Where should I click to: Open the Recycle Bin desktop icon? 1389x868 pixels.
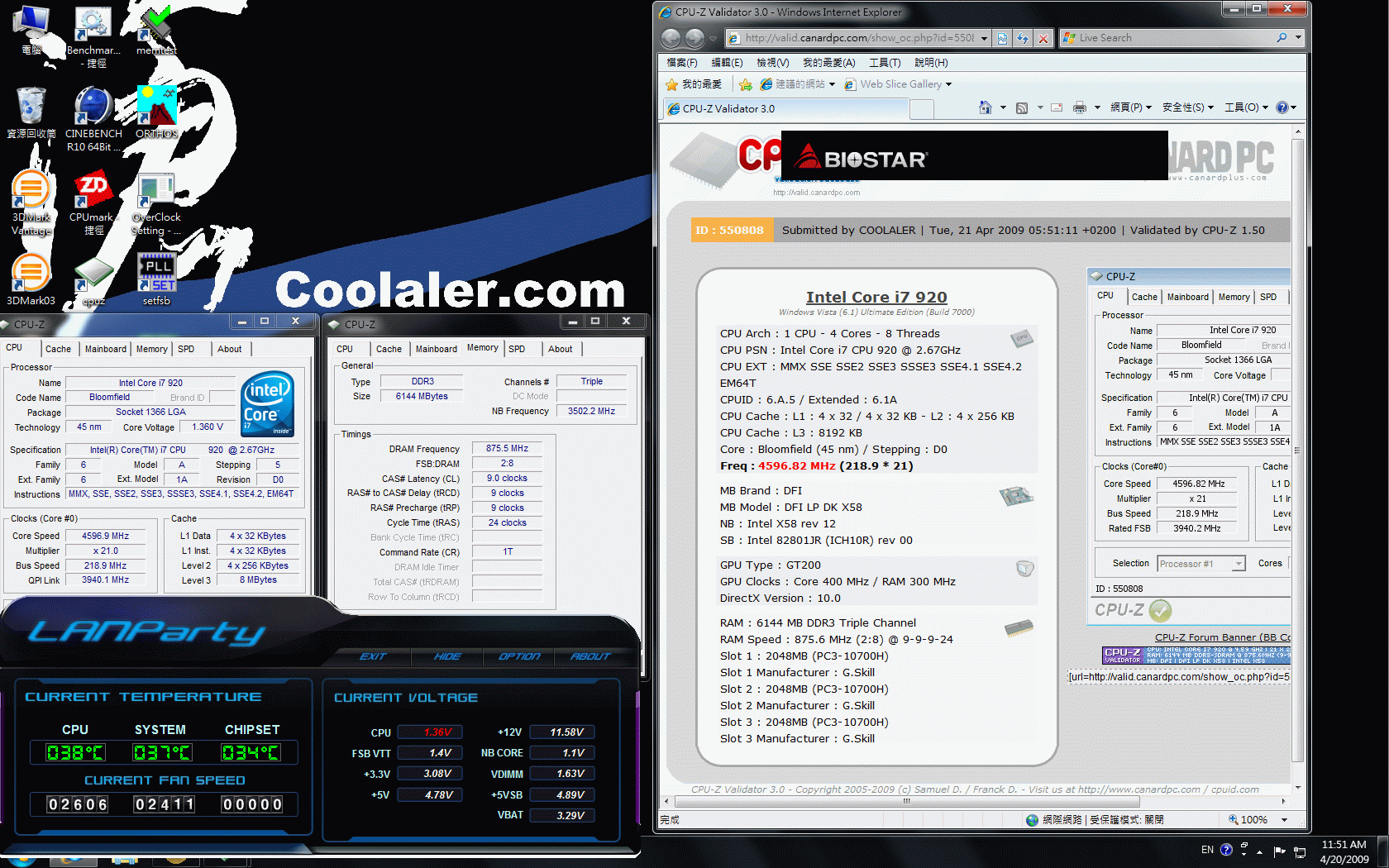pos(31,112)
